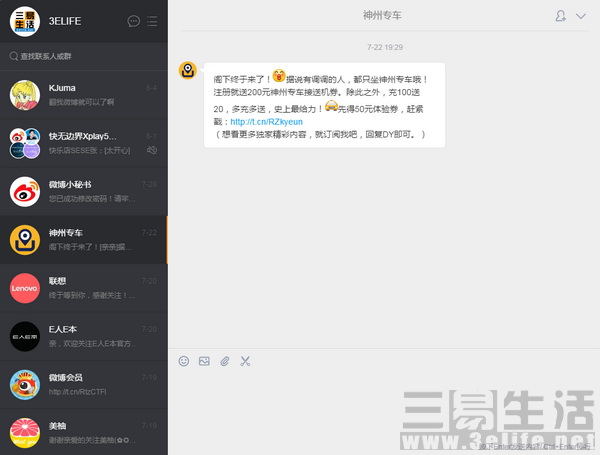Image resolution: width=600 pixels, height=455 pixels.
Task: Open new chat bubble icon in header
Action: pos(134,21)
